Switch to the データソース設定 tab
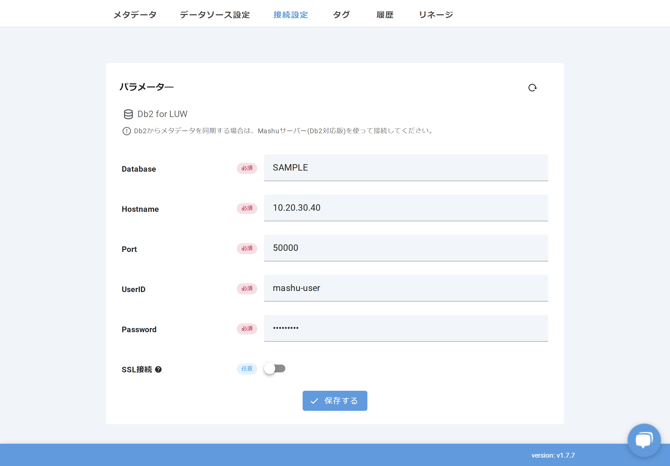Image resolution: width=670 pixels, height=466 pixels. tap(215, 15)
